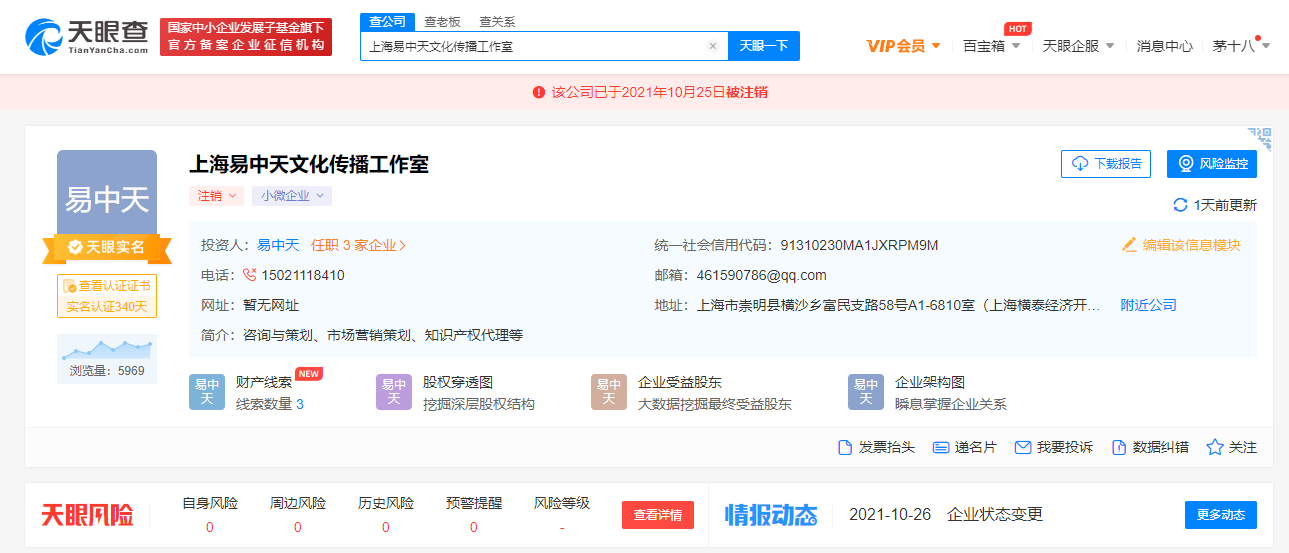Viewport: 1289px width, 553px height.
Task: Click the 查看认证证书 certificate box
Action: tap(107, 296)
